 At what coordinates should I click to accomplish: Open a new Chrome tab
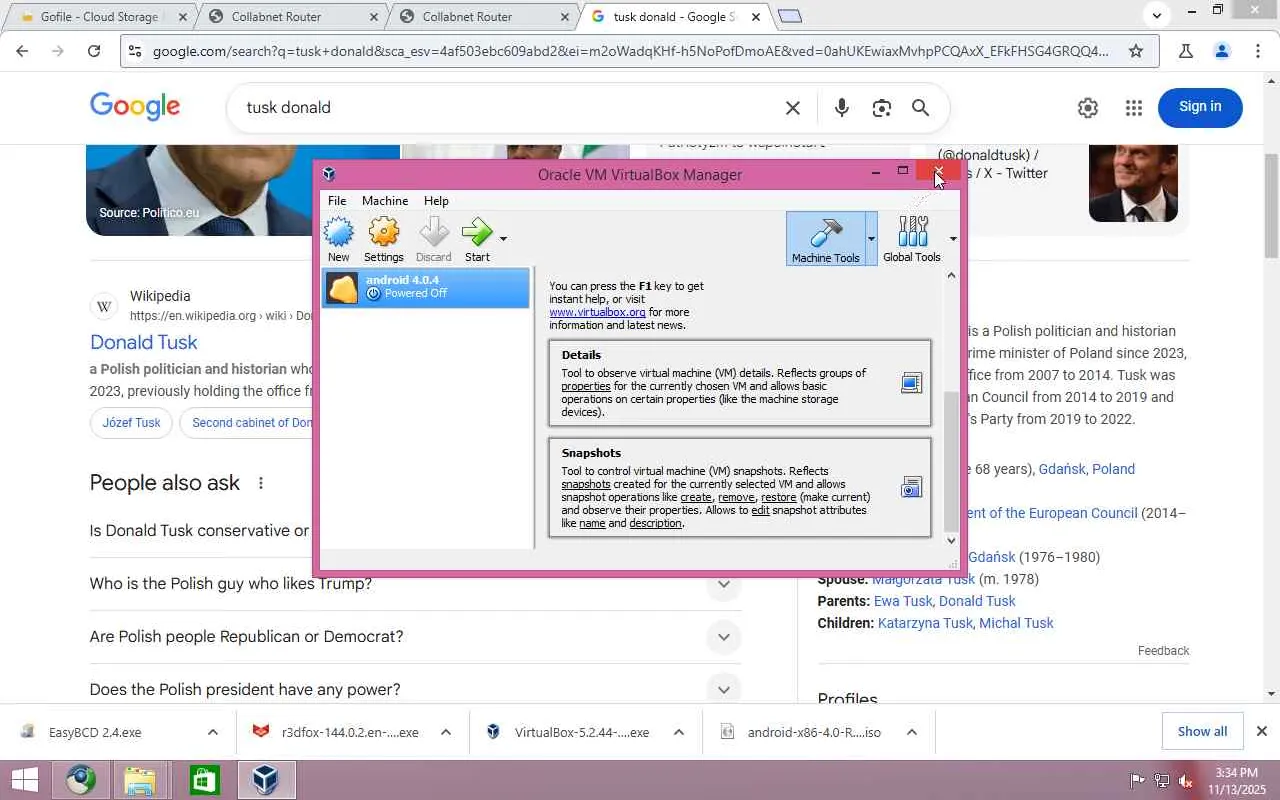790,16
